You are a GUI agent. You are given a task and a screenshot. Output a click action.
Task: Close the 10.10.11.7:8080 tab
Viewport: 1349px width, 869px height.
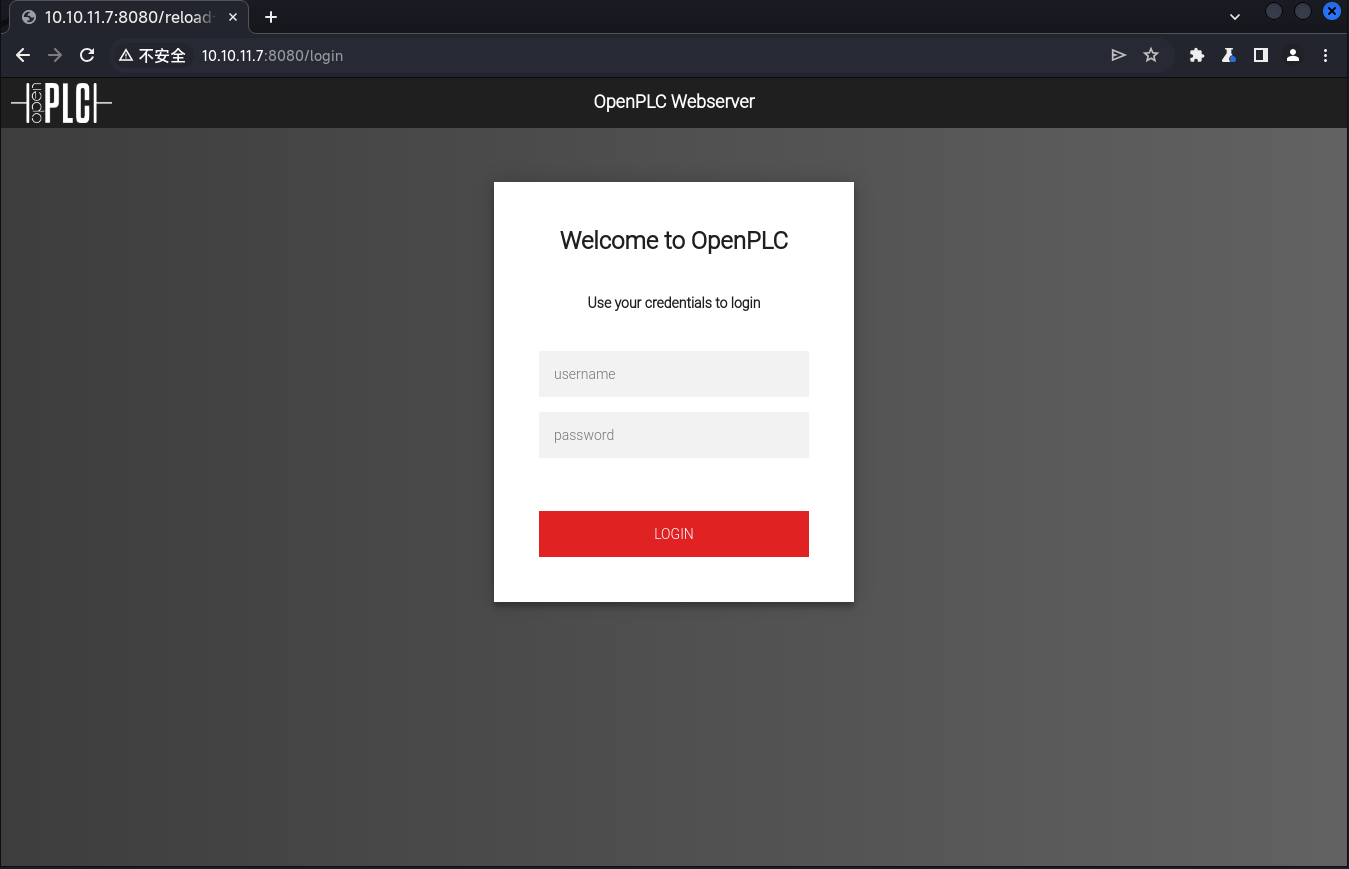233,17
